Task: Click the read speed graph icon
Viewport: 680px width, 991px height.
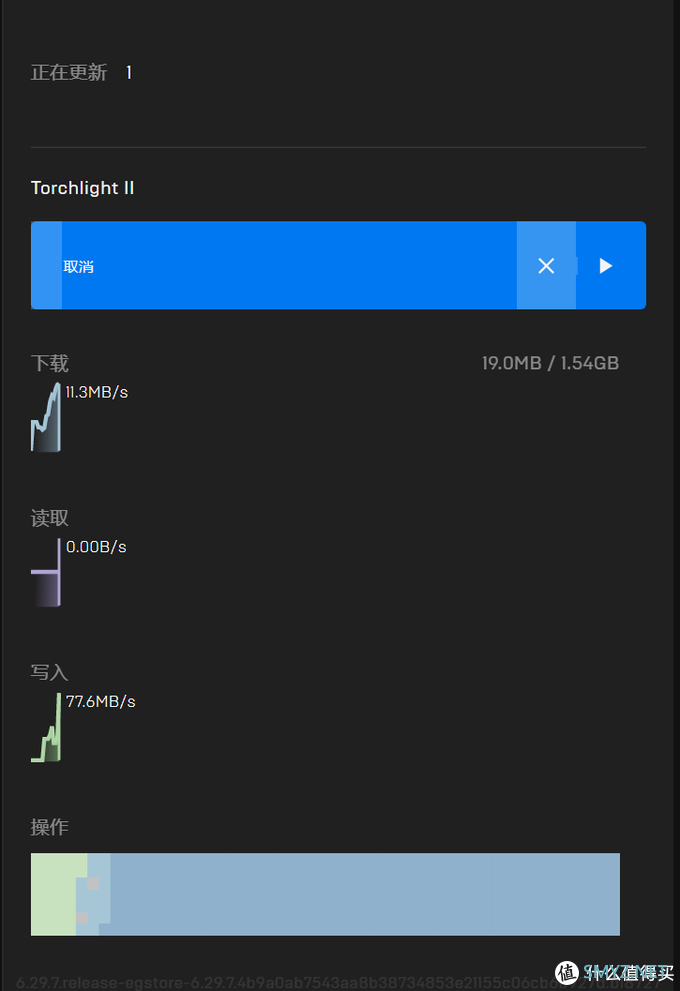Action: tap(46, 572)
